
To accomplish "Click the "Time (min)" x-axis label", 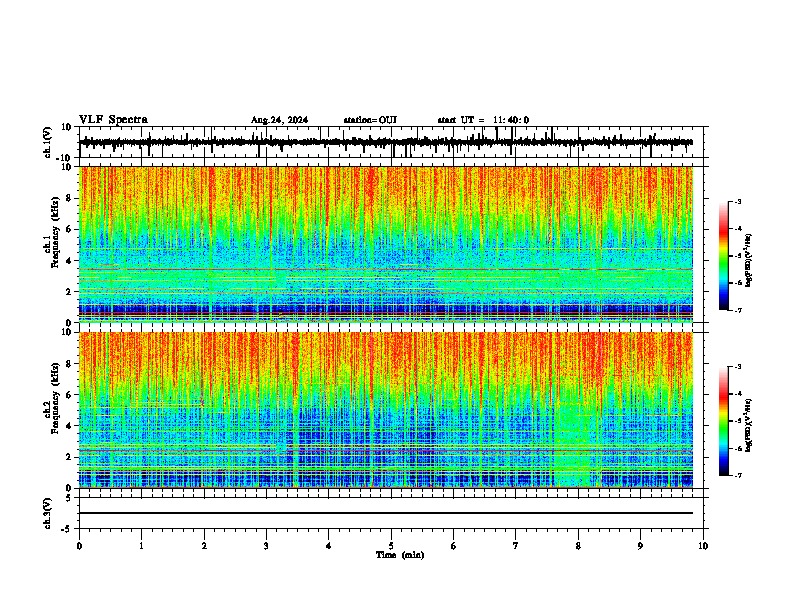I will coord(400,555).
